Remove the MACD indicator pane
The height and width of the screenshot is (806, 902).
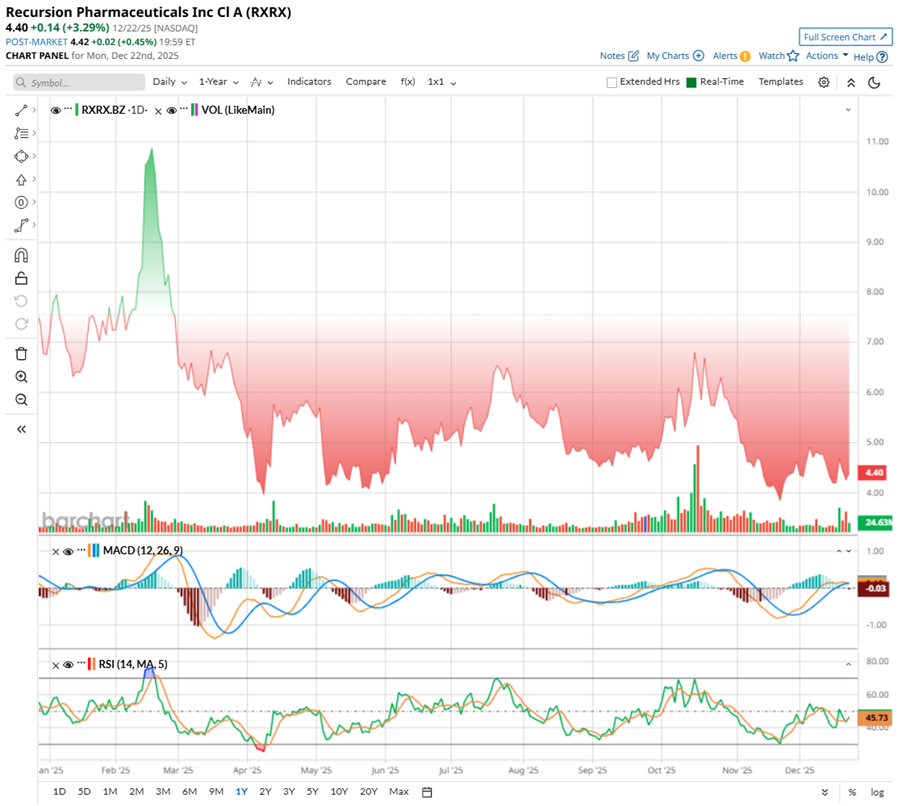coord(56,552)
